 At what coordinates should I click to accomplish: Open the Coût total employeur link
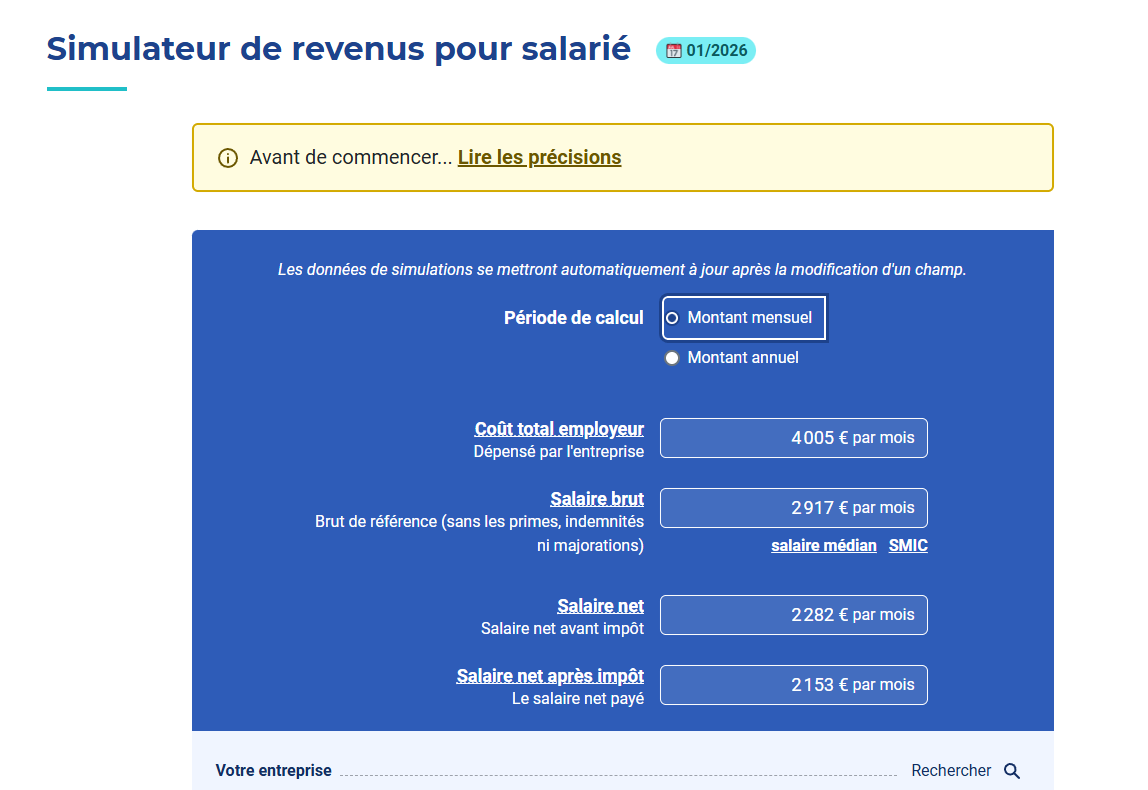[559, 428]
